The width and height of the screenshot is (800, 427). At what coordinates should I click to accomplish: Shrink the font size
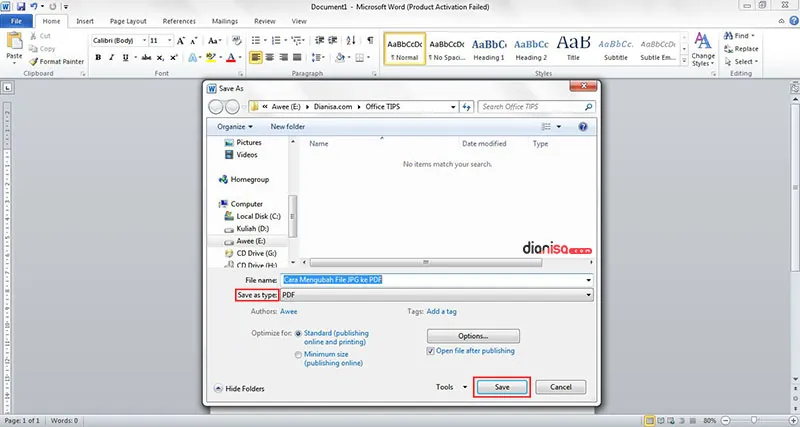[194, 41]
